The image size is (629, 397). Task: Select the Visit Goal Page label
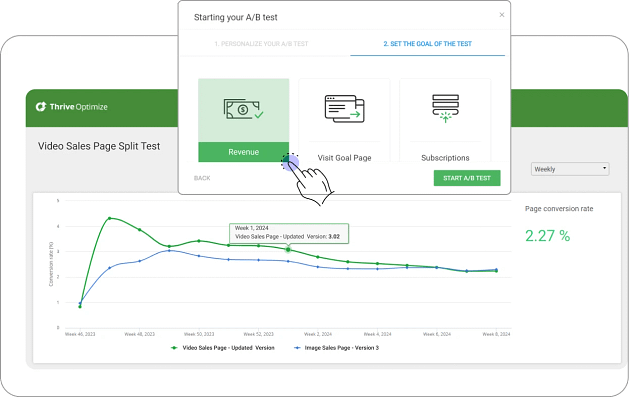[x=344, y=158]
